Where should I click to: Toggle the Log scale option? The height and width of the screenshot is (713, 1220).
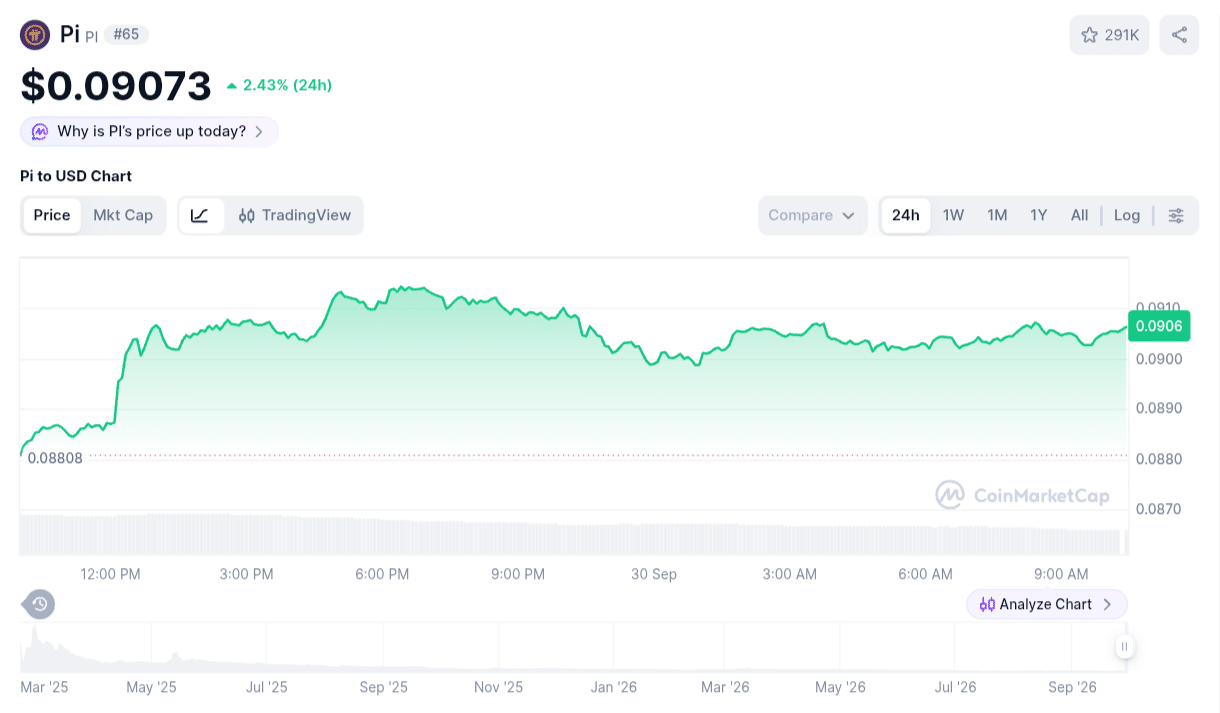pyautogui.click(x=1127, y=215)
